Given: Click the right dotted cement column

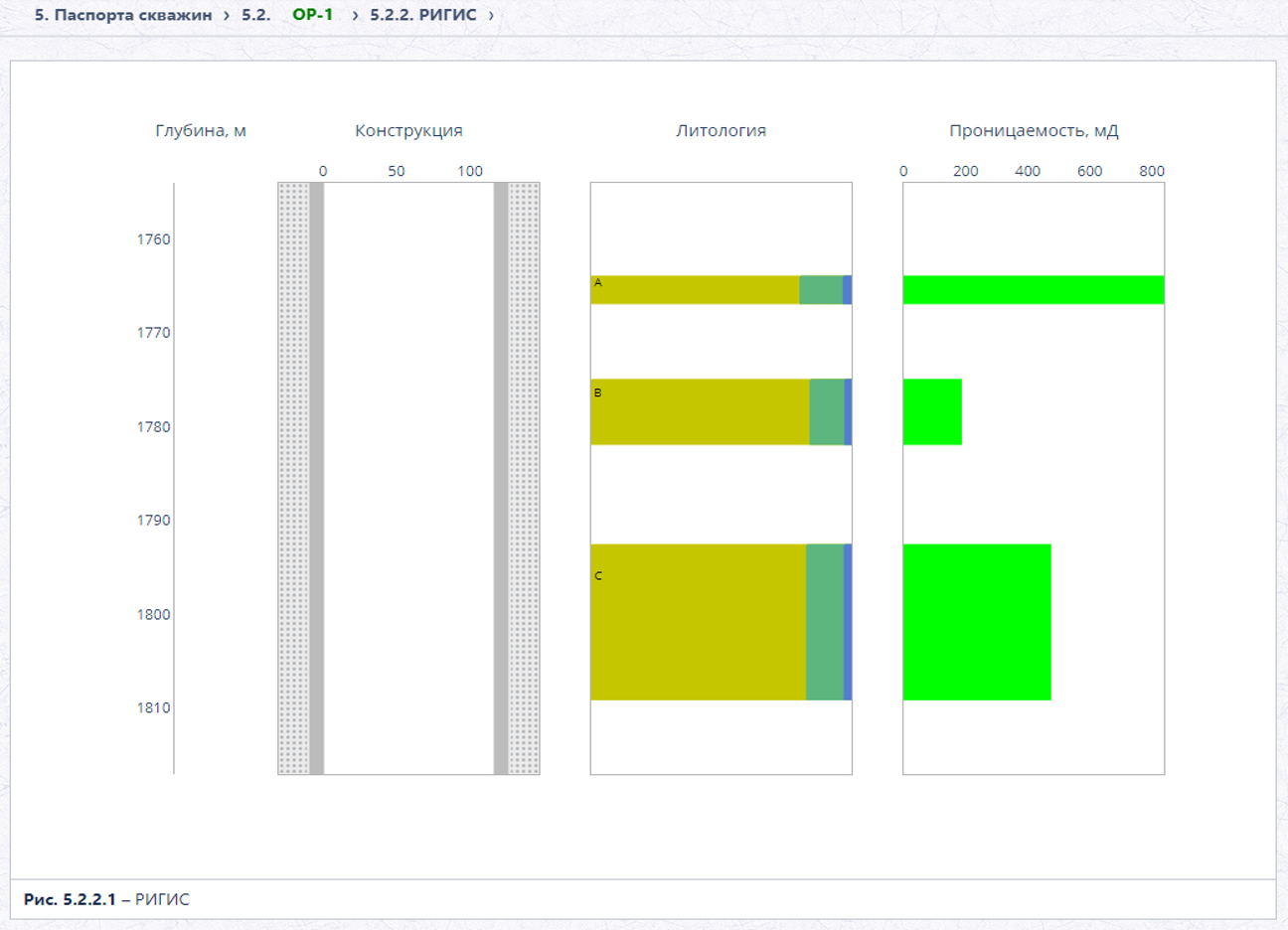Looking at the screenshot, I should pyautogui.click(x=524, y=478).
